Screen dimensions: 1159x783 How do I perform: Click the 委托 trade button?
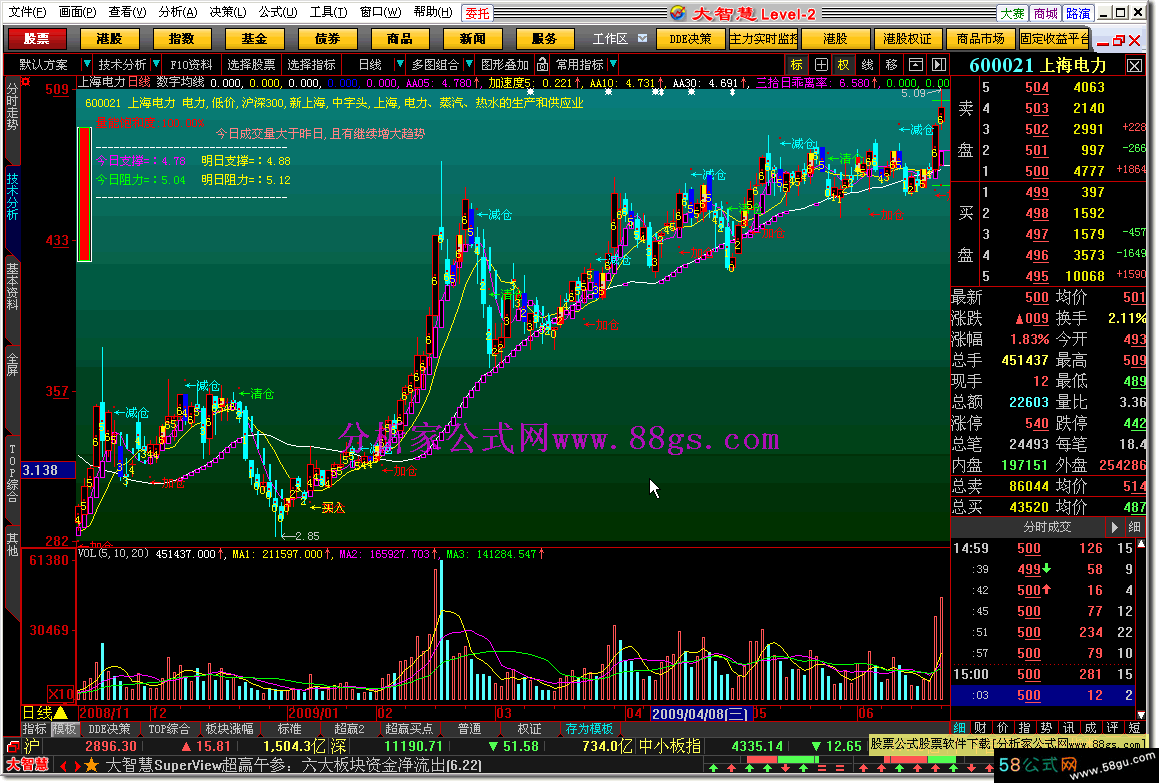477,13
